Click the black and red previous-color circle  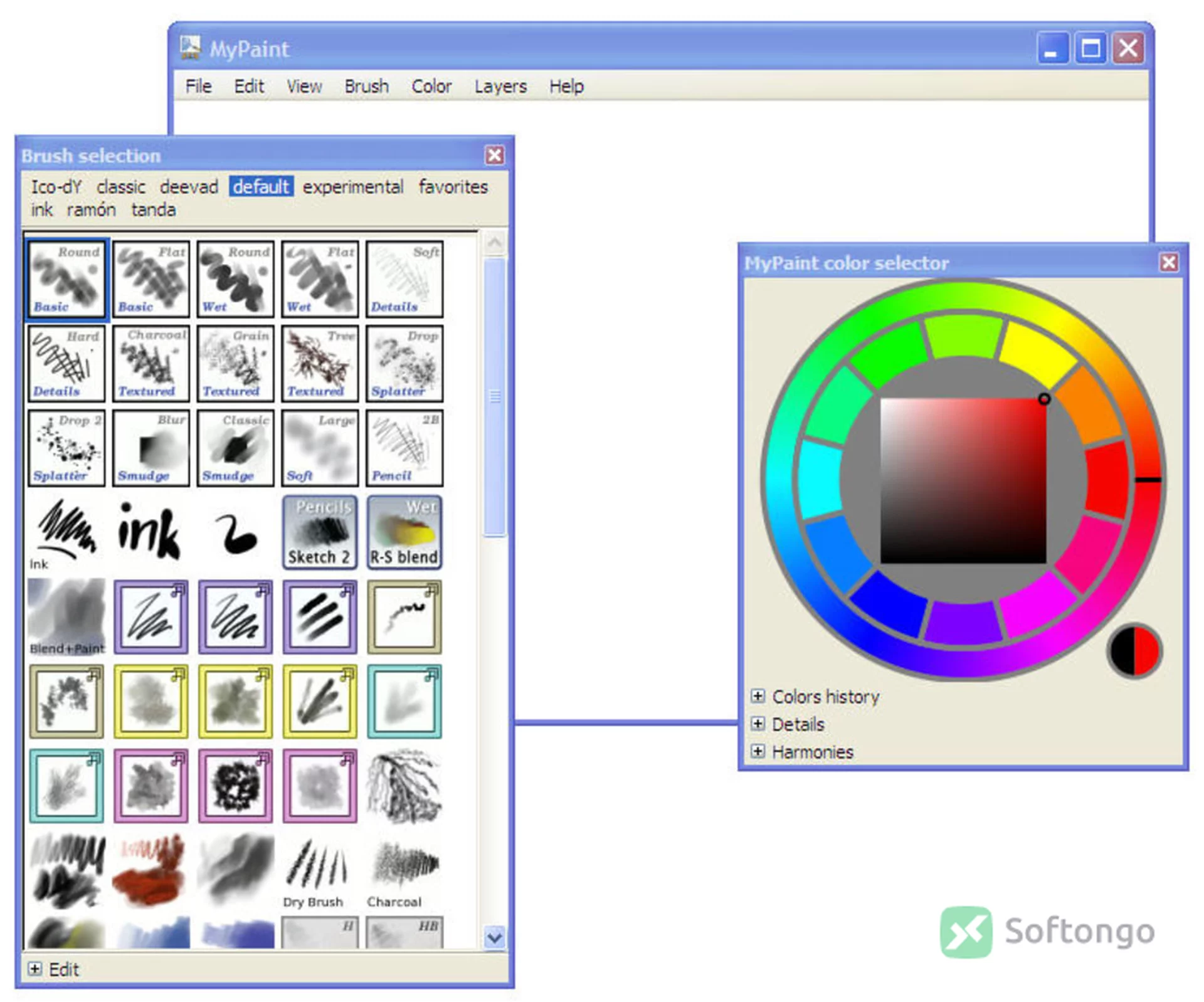pos(1135,651)
